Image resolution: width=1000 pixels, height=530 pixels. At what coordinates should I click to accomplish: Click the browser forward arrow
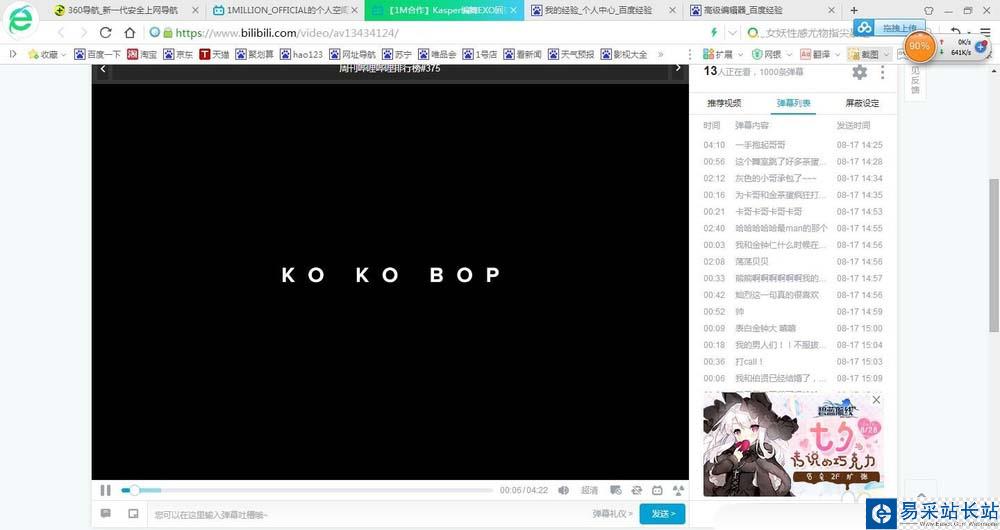pos(83,33)
